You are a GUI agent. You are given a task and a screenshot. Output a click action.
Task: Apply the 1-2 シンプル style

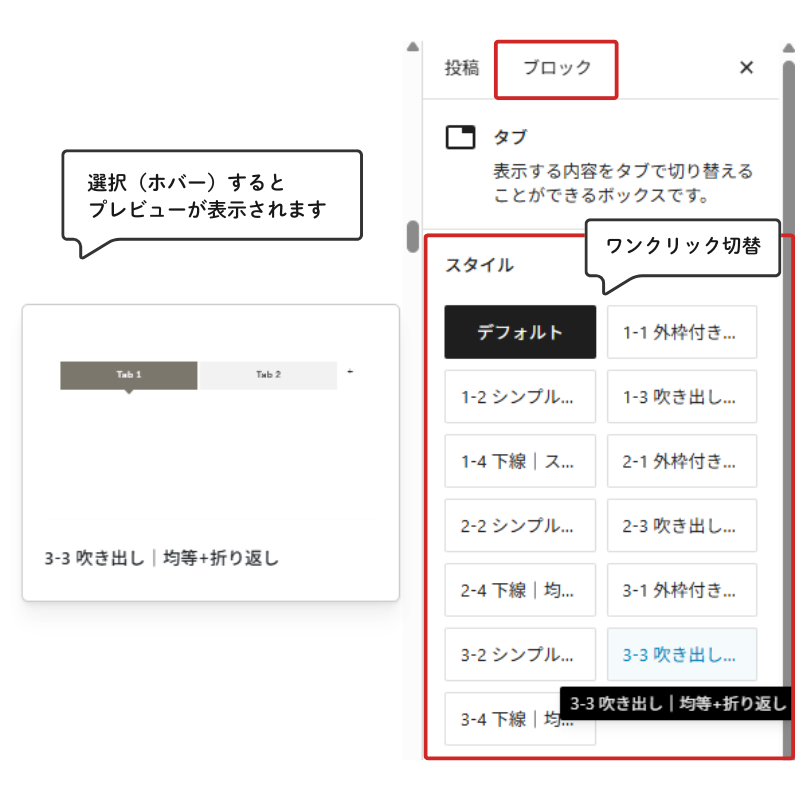(520, 396)
